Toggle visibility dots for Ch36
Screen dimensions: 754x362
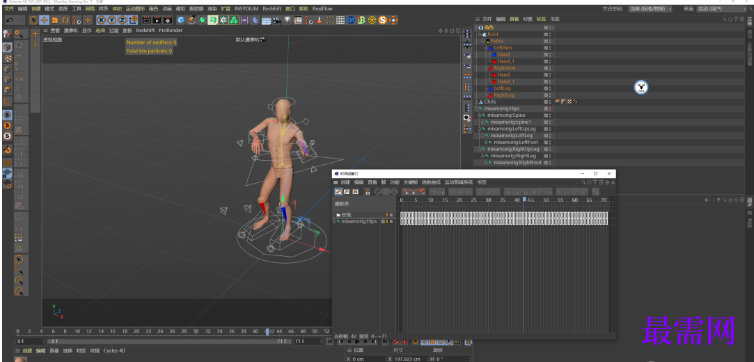point(550,102)
